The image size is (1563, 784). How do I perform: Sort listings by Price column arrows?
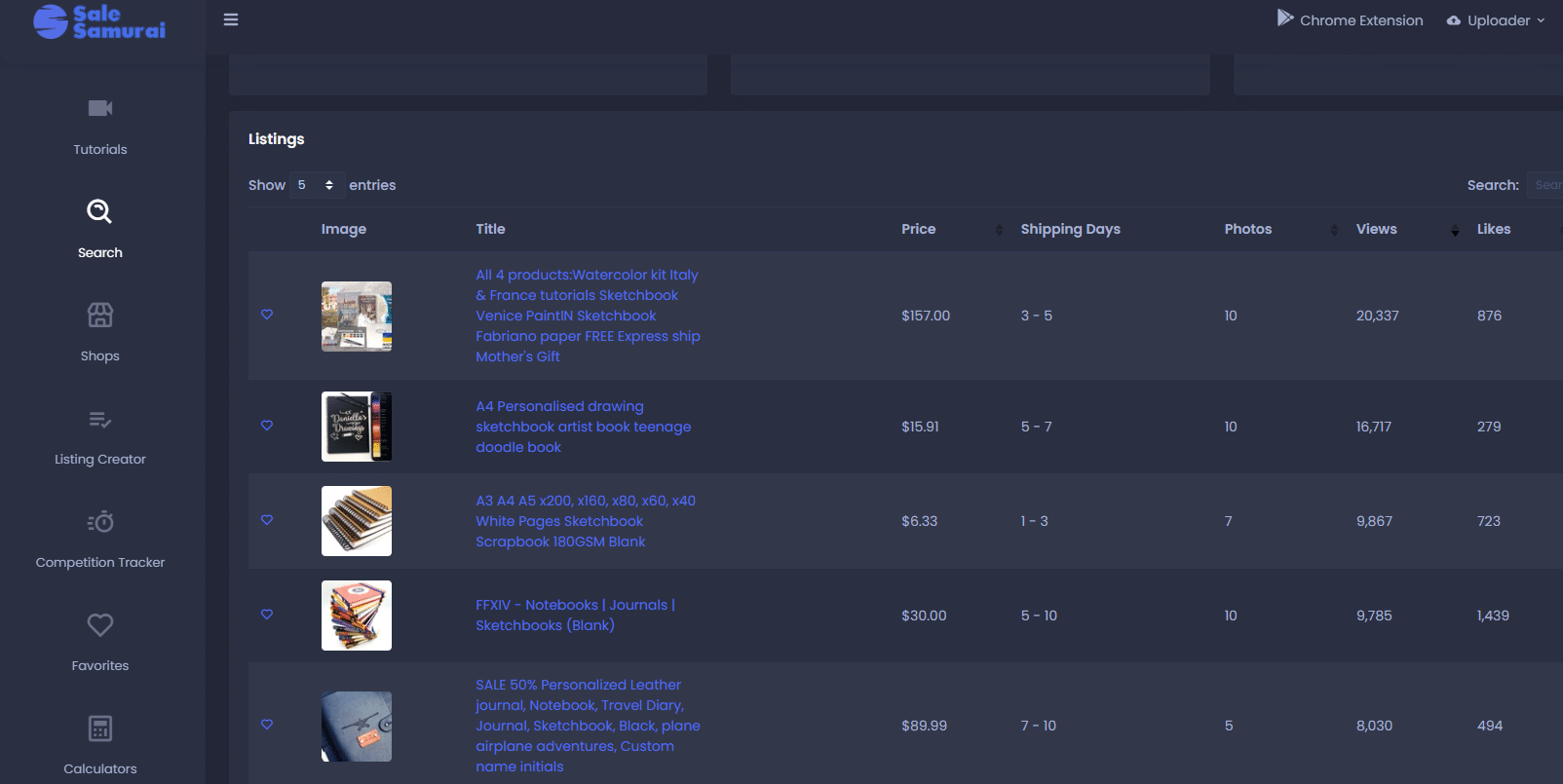(998, 230)
